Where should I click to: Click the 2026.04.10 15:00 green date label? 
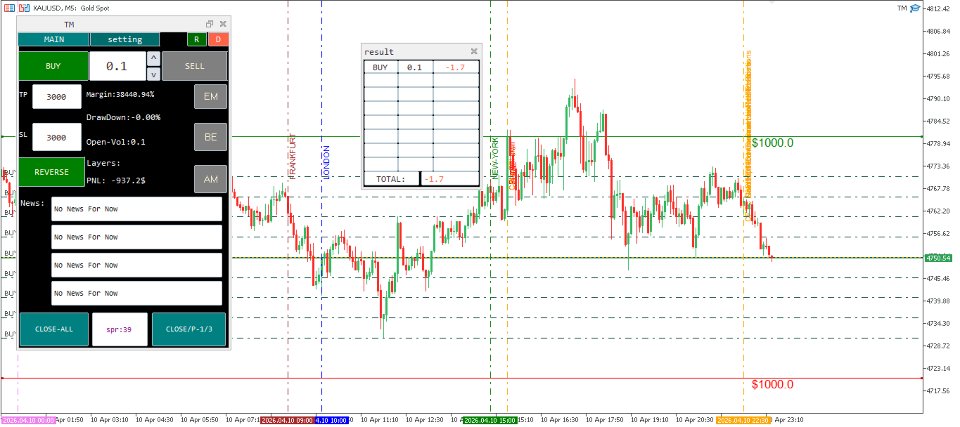click(490, 420)
